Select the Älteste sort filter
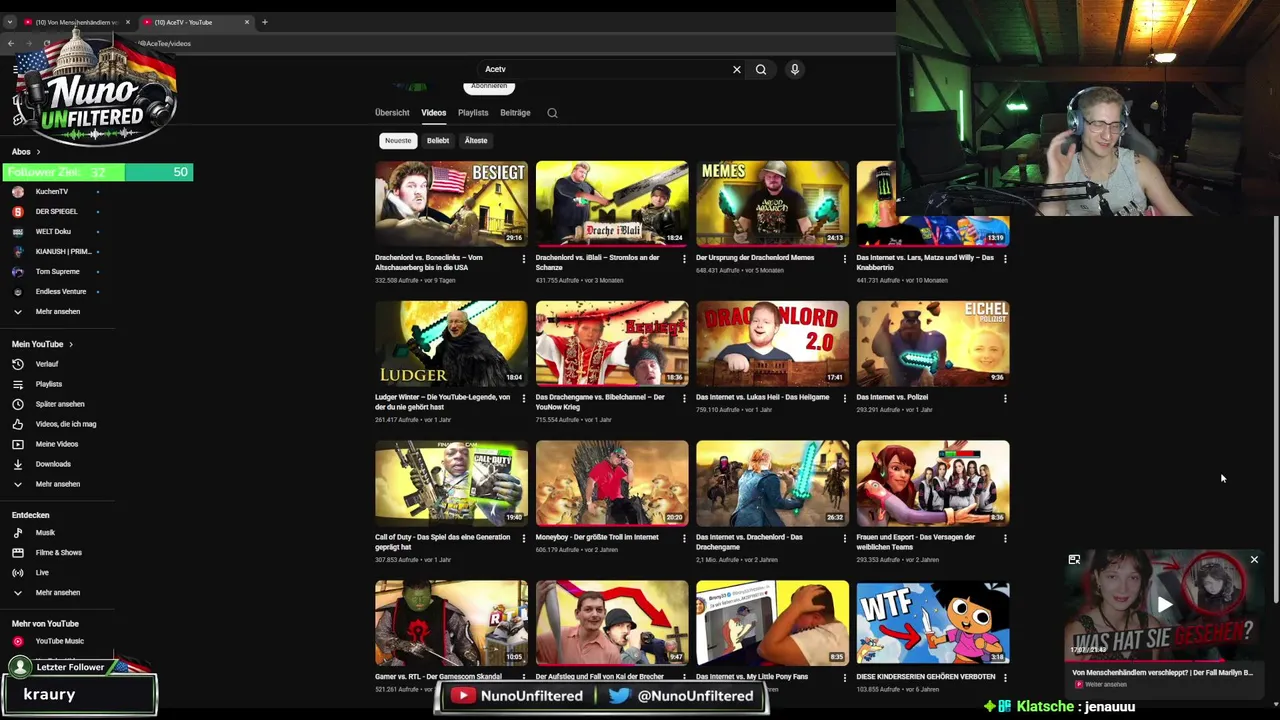The height and width of the screenshot is (720, 1280). 476,141
